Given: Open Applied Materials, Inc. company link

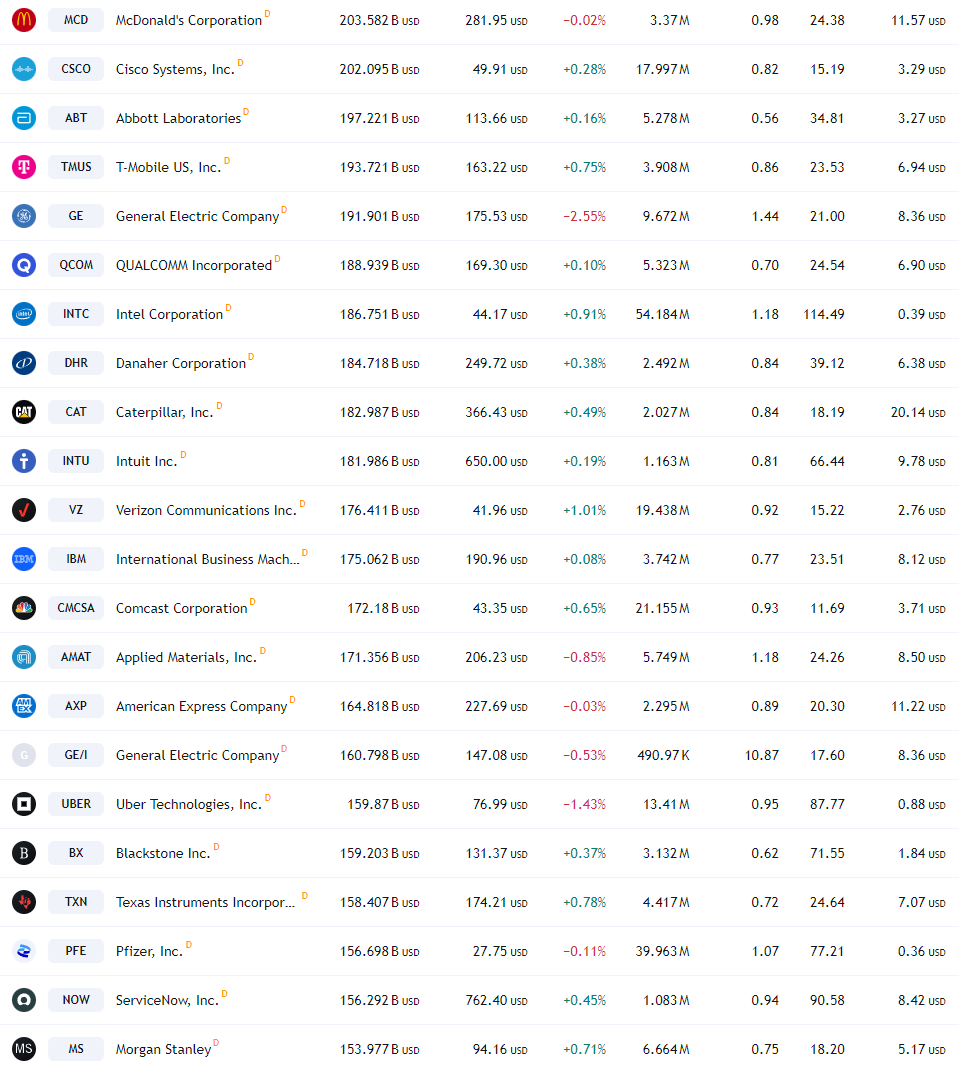Looking at the screenshot, I should click(x=186, y=657).
